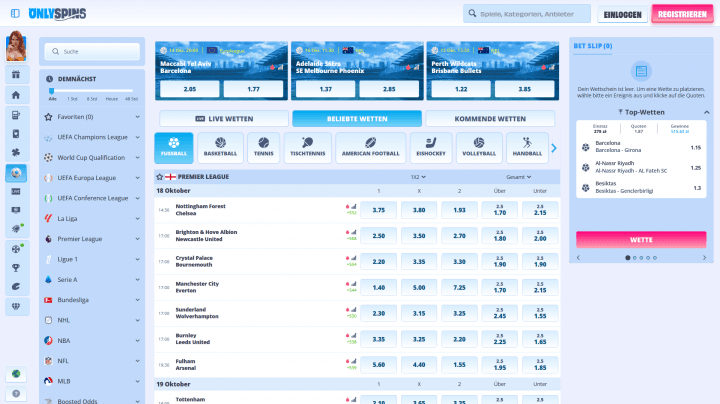Click the Suche search field in sidebar

[98, 50]
